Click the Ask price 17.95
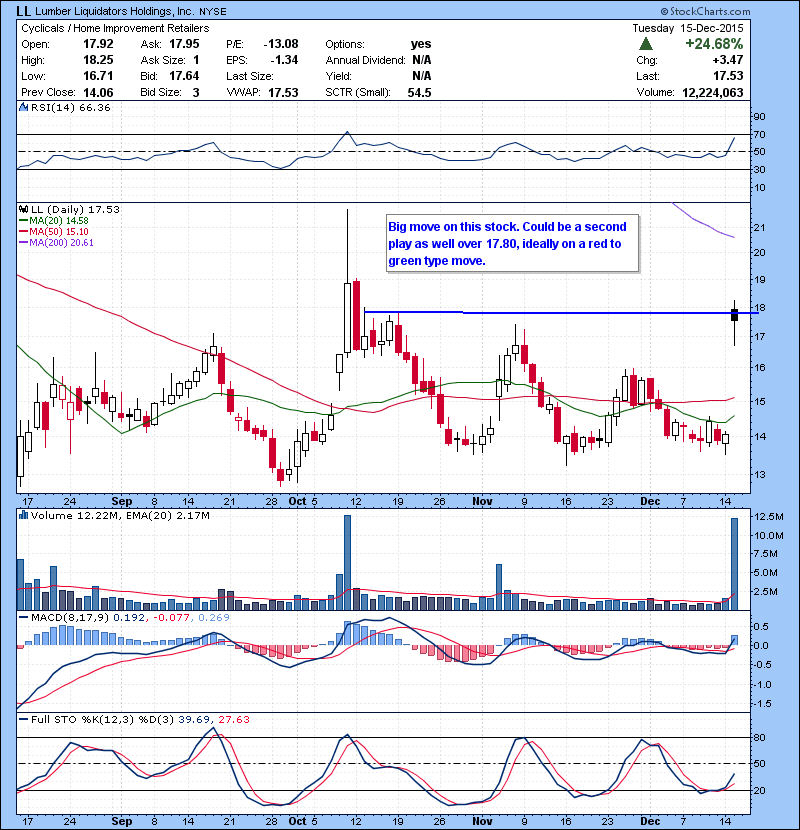The width and height of the screenshot is (800, 830). click(x=184, y=44)
